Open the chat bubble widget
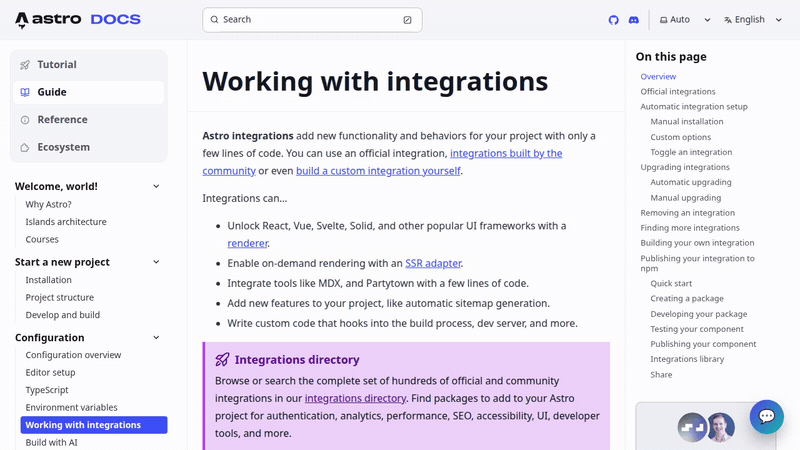Viewport: 800px width, 450px height. [x=766, y=417]
